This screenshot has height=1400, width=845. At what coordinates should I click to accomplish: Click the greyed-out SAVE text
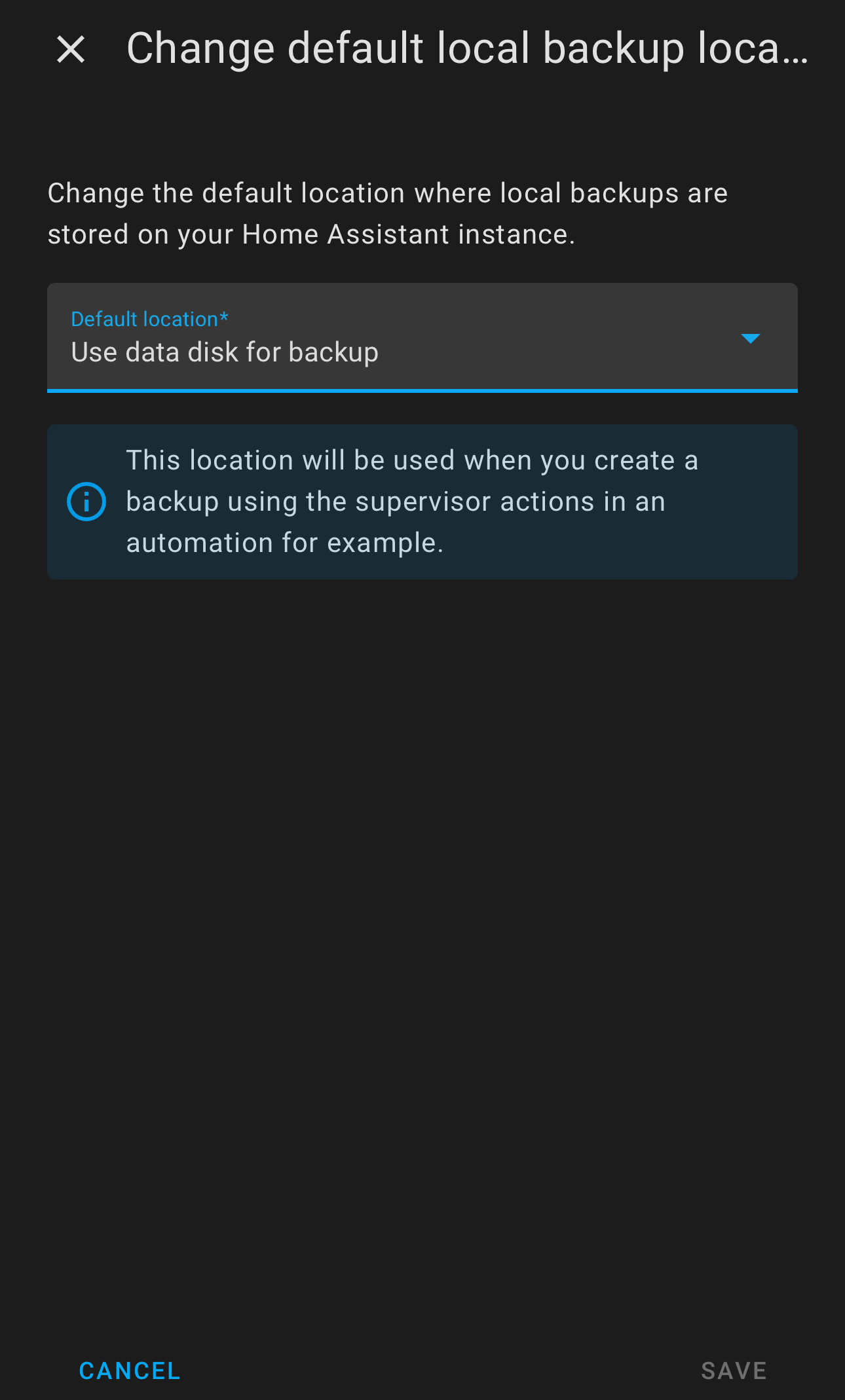click(734, 1371)
